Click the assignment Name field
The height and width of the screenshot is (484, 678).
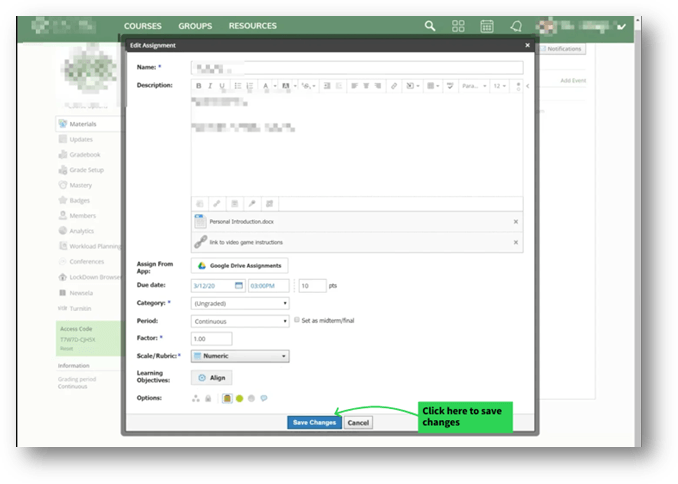(x=357, y=67)
